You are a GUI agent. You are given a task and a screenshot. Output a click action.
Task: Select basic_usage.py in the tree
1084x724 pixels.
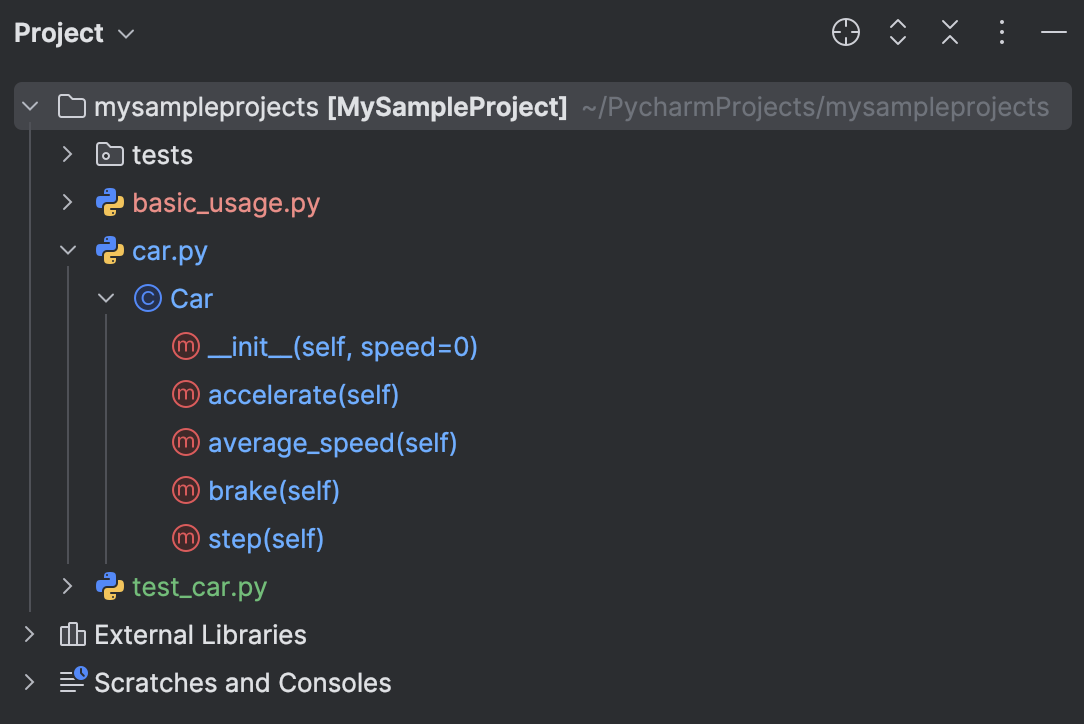tap(226, 202)
